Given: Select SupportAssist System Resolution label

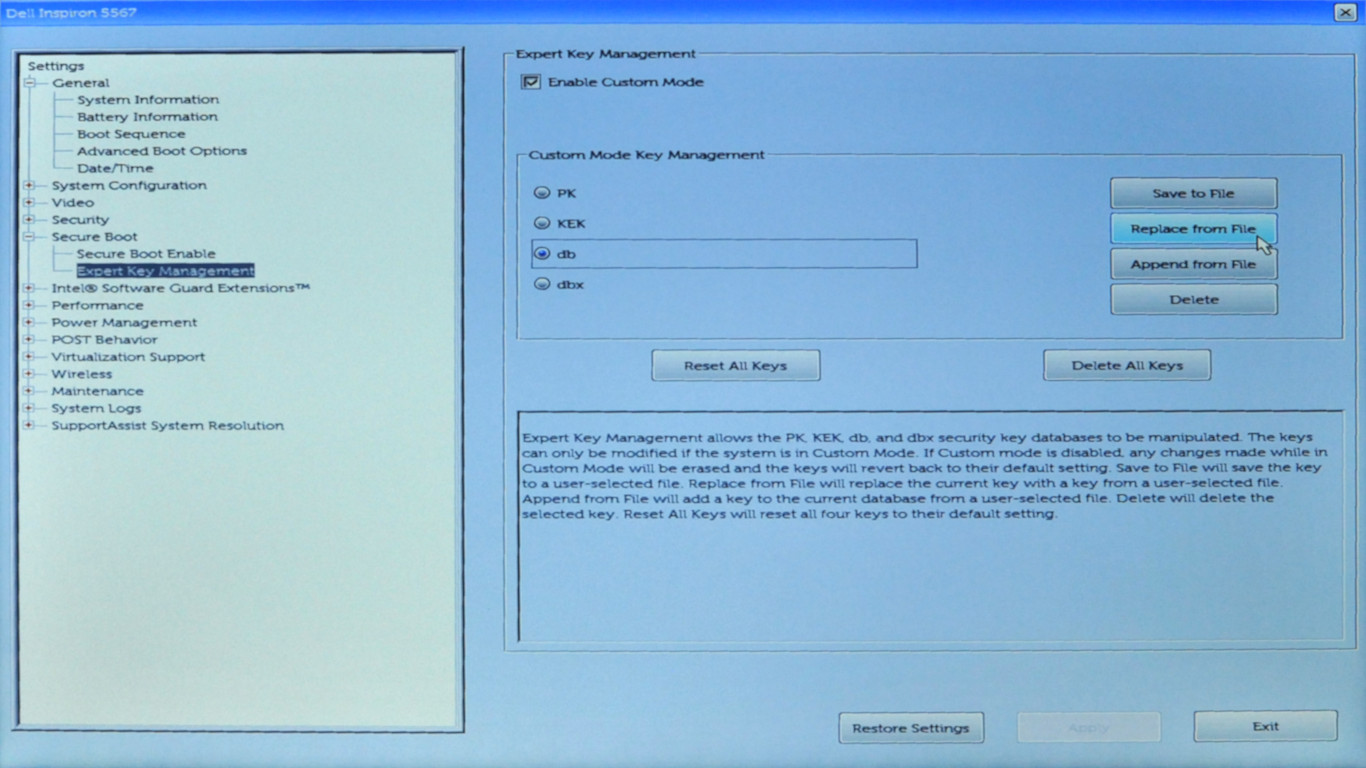Looking at the screenshot, I should (x=168, y=425).
